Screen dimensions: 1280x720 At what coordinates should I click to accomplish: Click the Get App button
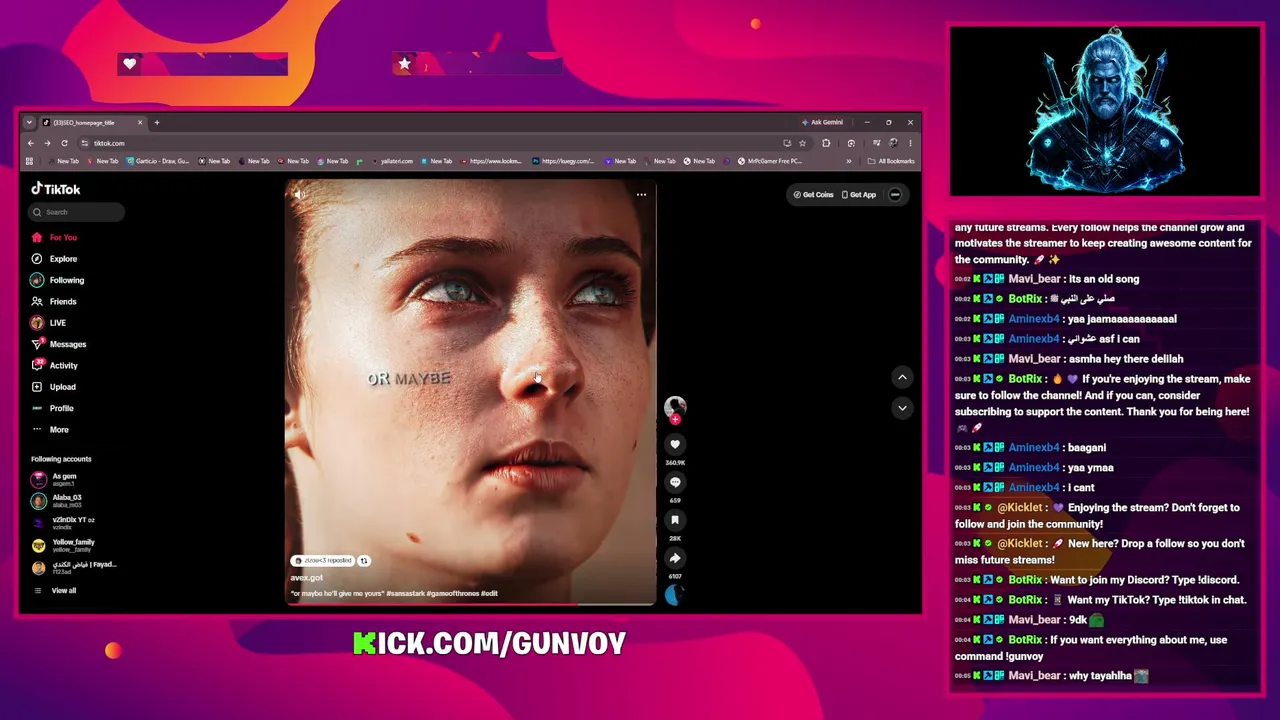point(859,195)
